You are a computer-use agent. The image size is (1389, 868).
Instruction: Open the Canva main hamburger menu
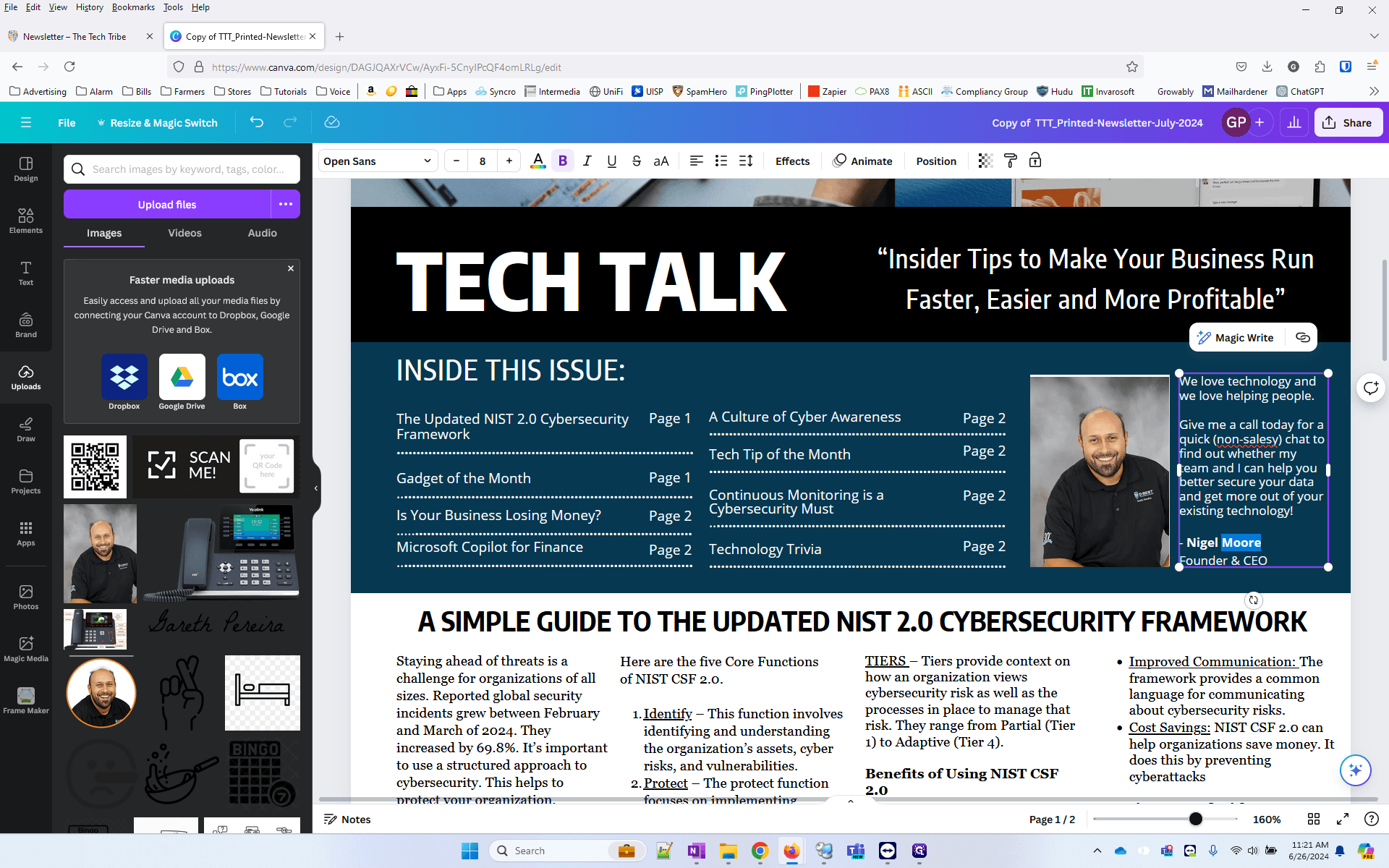pyautogui.click(x=26, y=122)
